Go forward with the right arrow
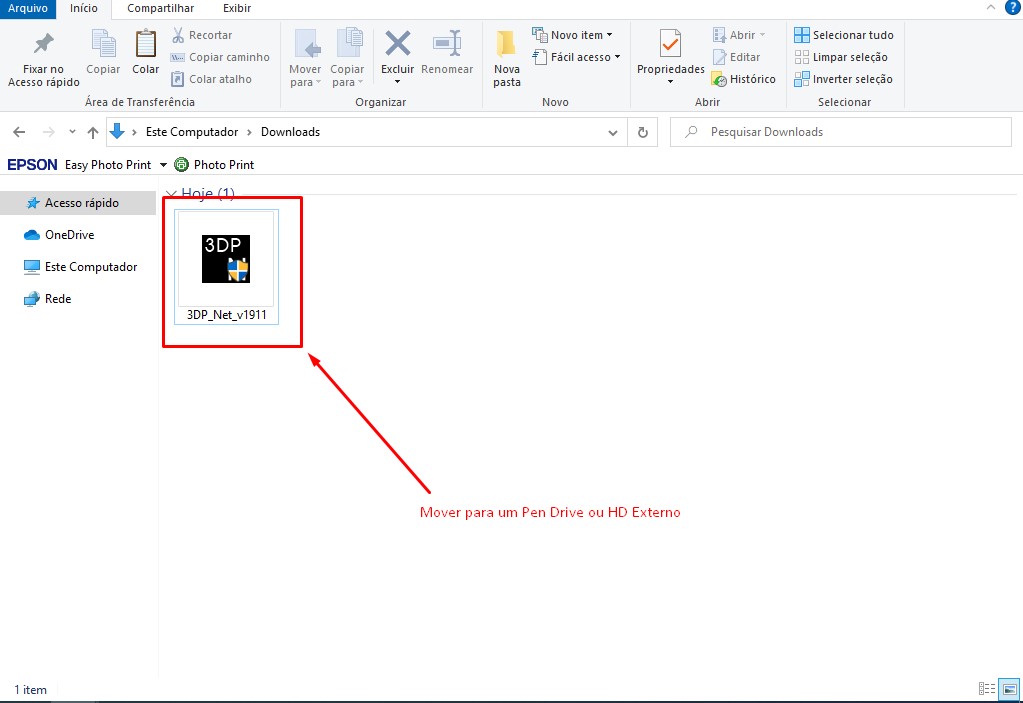 pyautogui.click(x=49, y=132)
